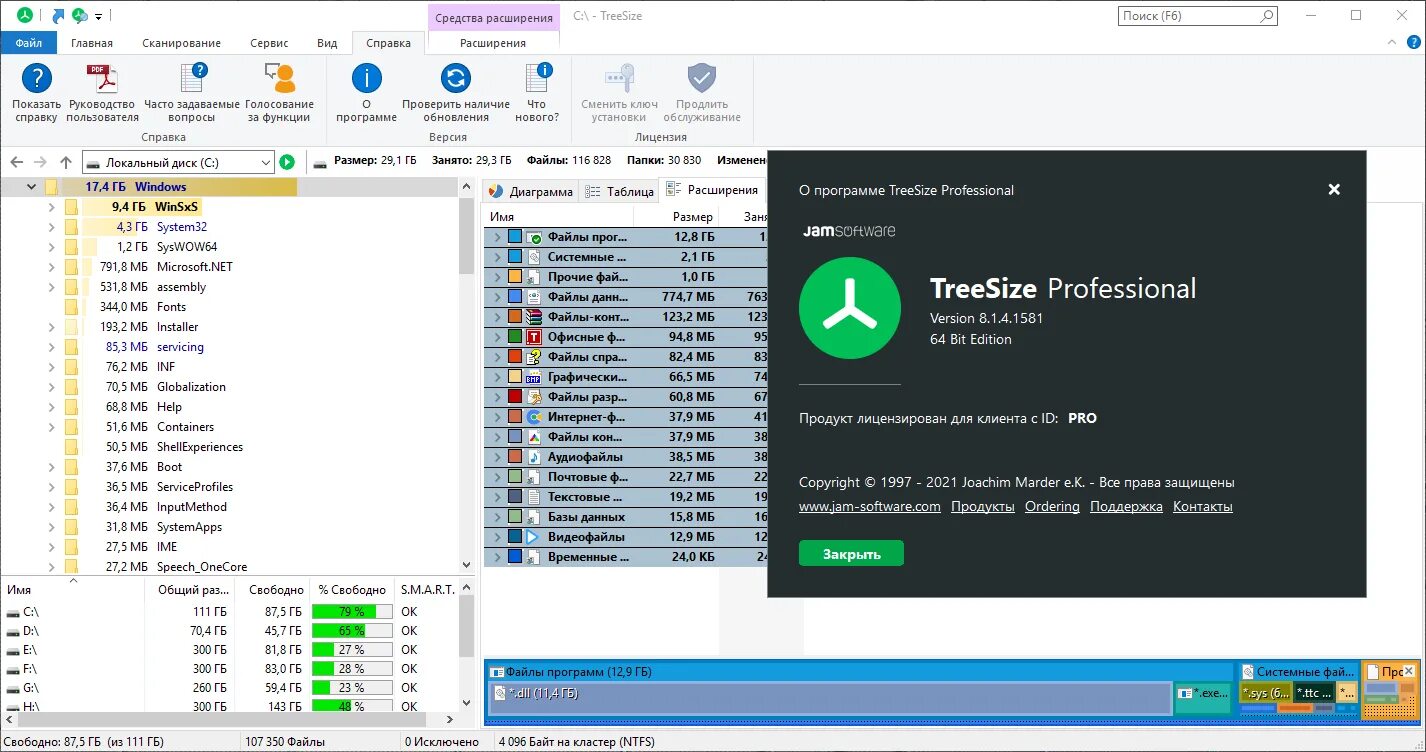Open the Контакты link
The height and width of the screenshot is (752, 1426).
1203,507
